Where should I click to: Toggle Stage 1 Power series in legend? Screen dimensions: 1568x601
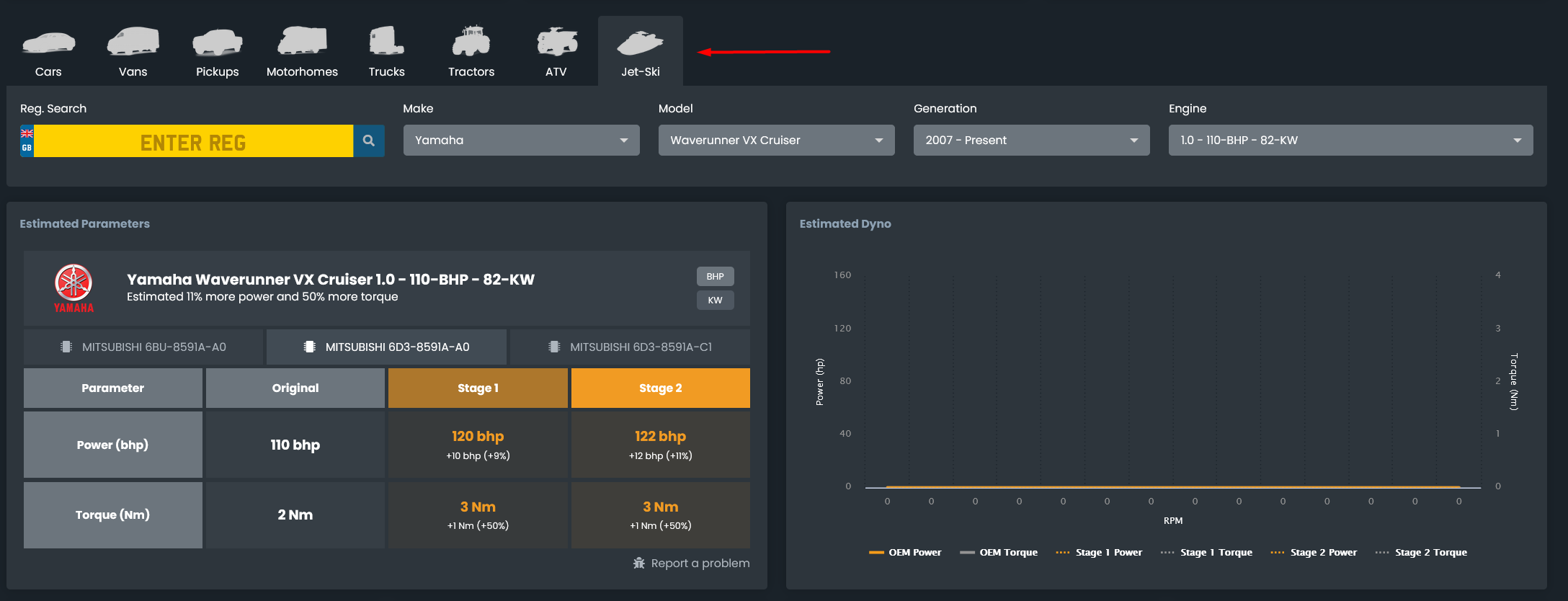(x=1099, y=553)
